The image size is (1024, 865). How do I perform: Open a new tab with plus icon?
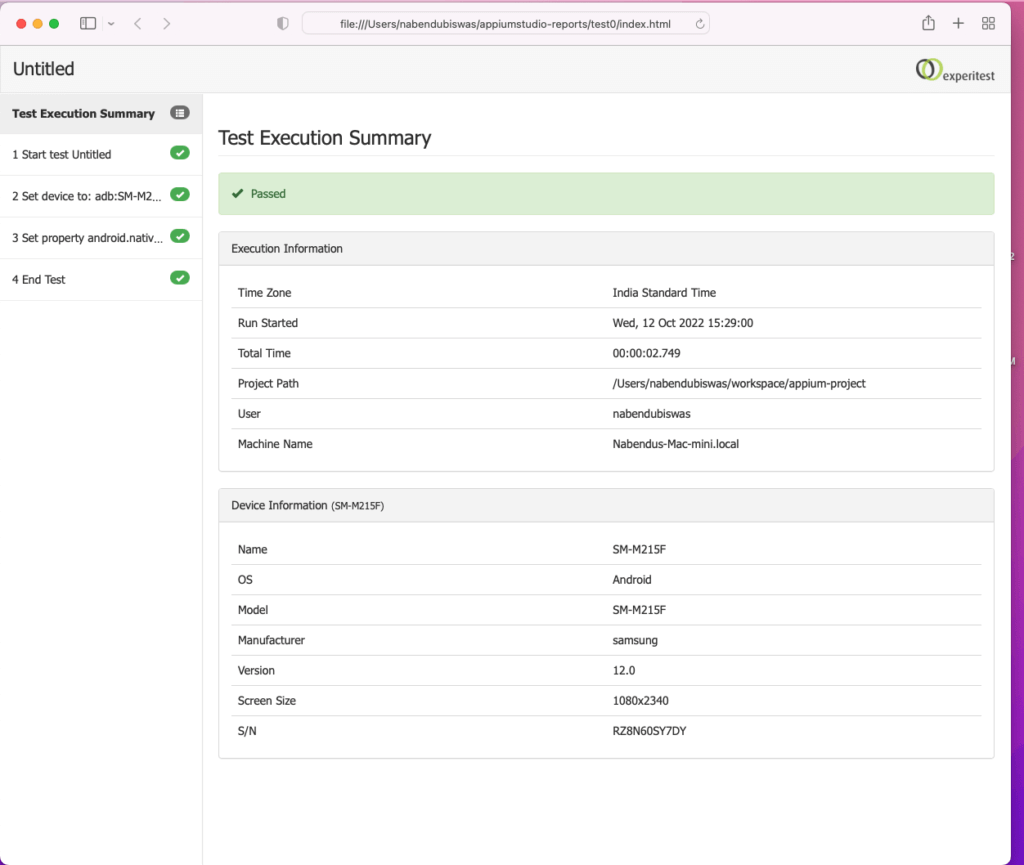(958, 23)
